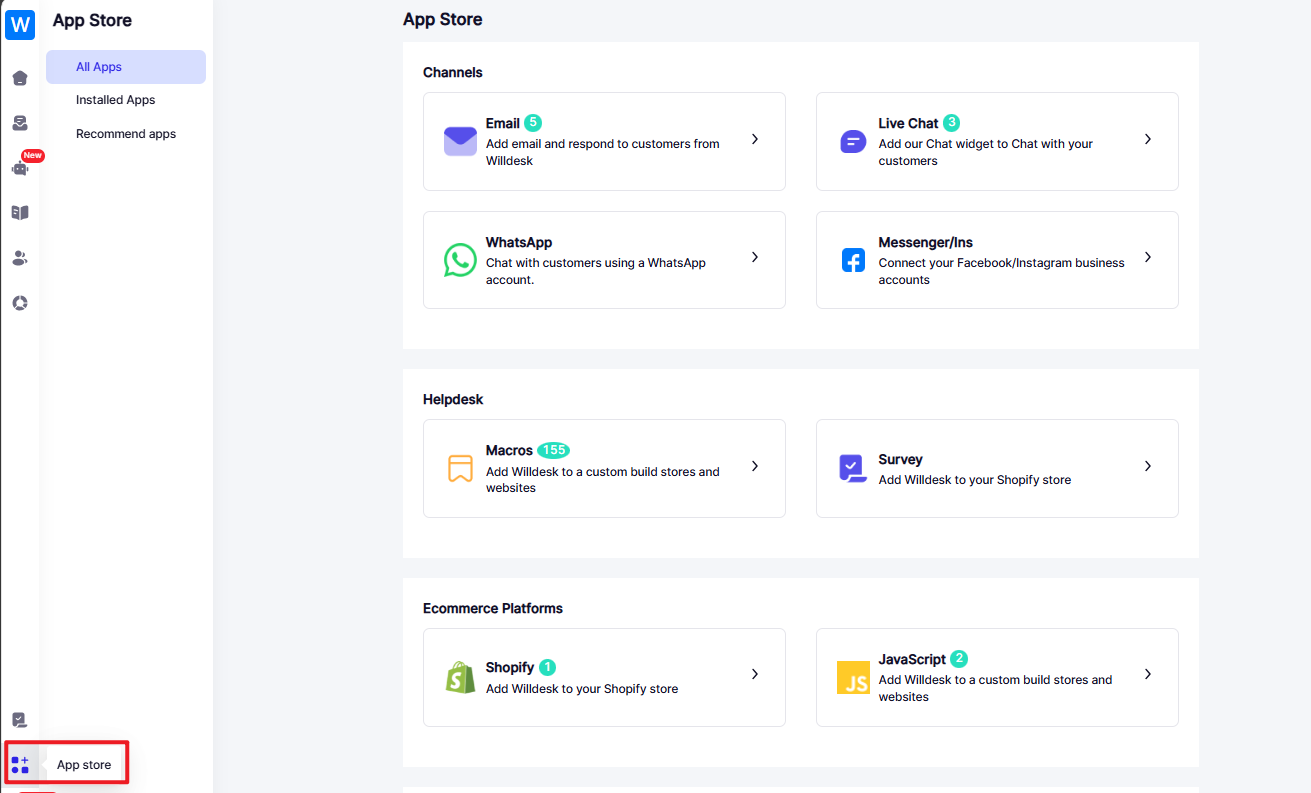
Task: Click the Channels section heading
Action: tap(453, 72)
